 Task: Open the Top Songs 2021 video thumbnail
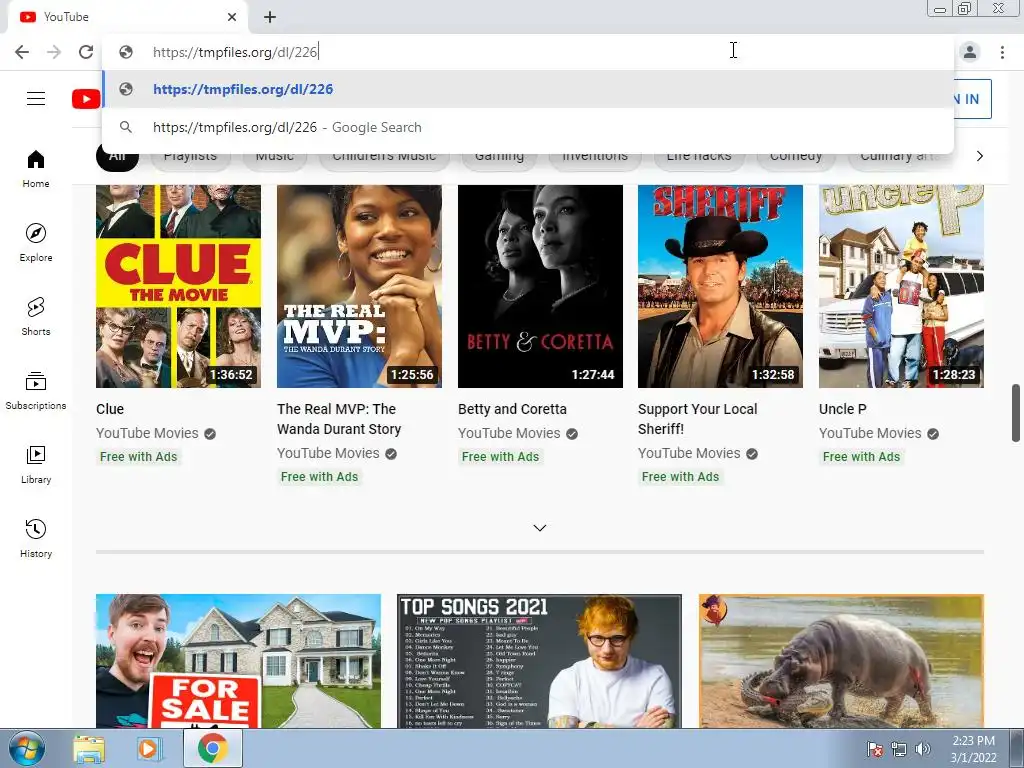coord(539,661)
